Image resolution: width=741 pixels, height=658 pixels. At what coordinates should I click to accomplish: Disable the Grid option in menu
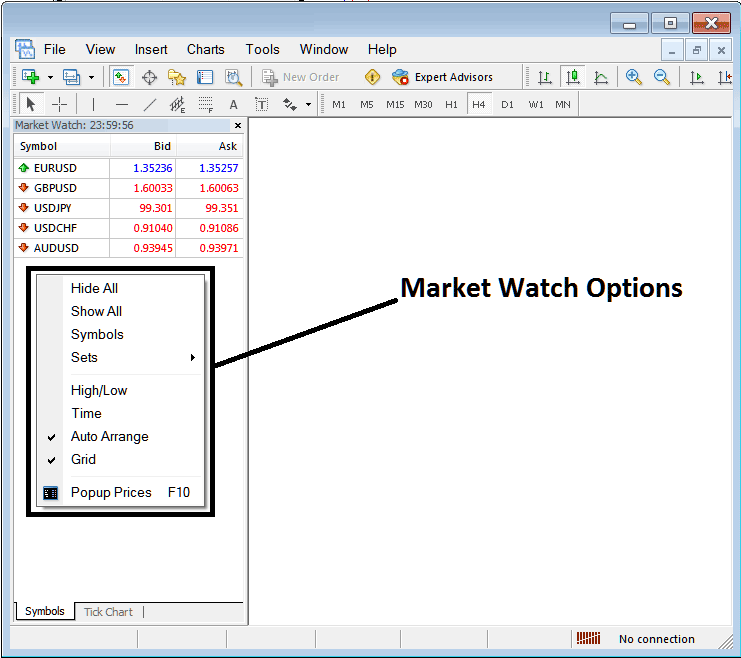83,459
